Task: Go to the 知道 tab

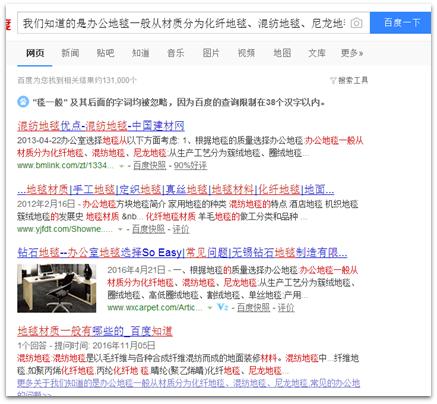Action: coord(140,53)
